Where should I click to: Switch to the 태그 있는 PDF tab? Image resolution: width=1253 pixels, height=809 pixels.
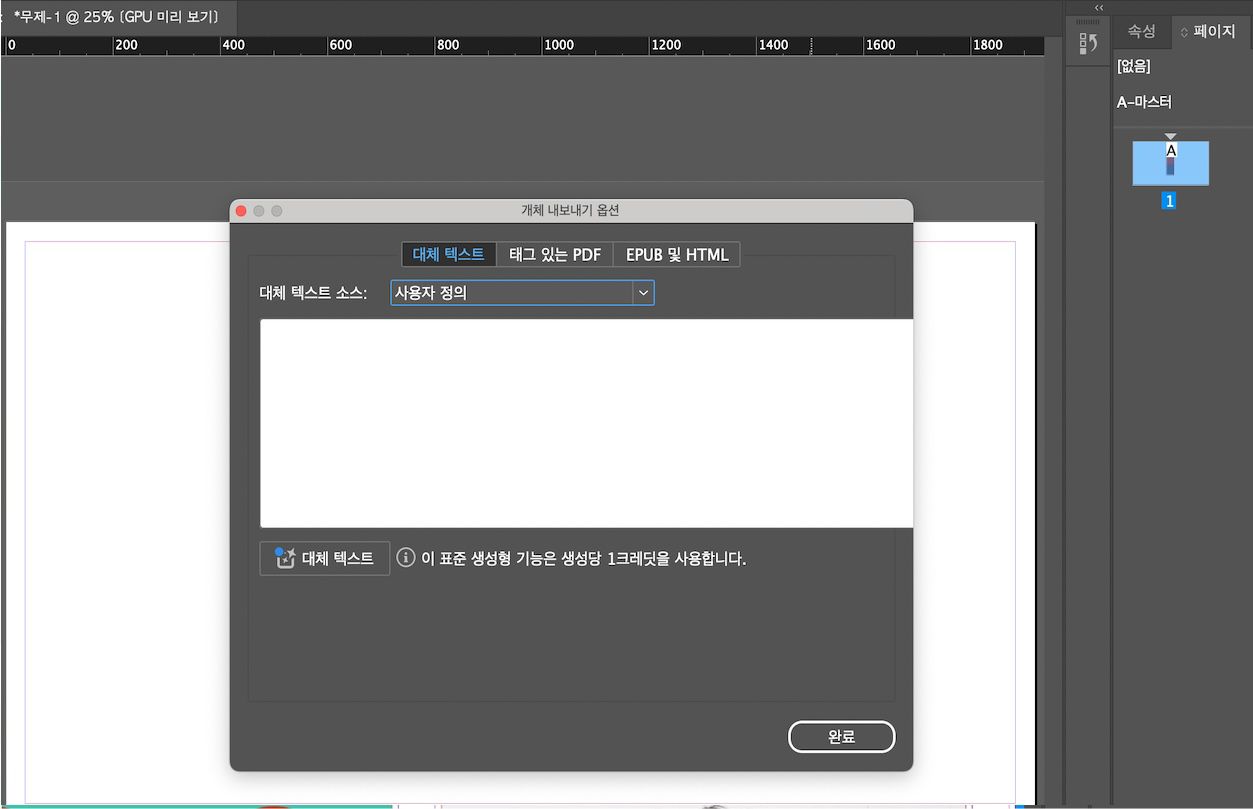coord(555,254)
